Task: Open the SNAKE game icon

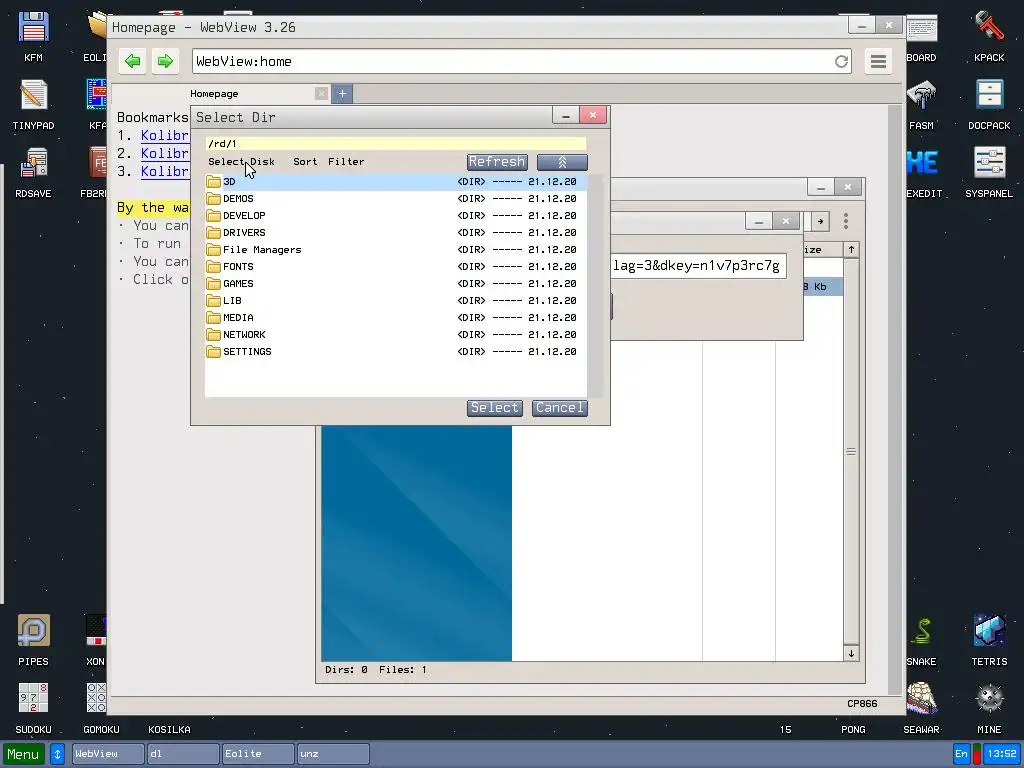Action: [x=921, y=640]
